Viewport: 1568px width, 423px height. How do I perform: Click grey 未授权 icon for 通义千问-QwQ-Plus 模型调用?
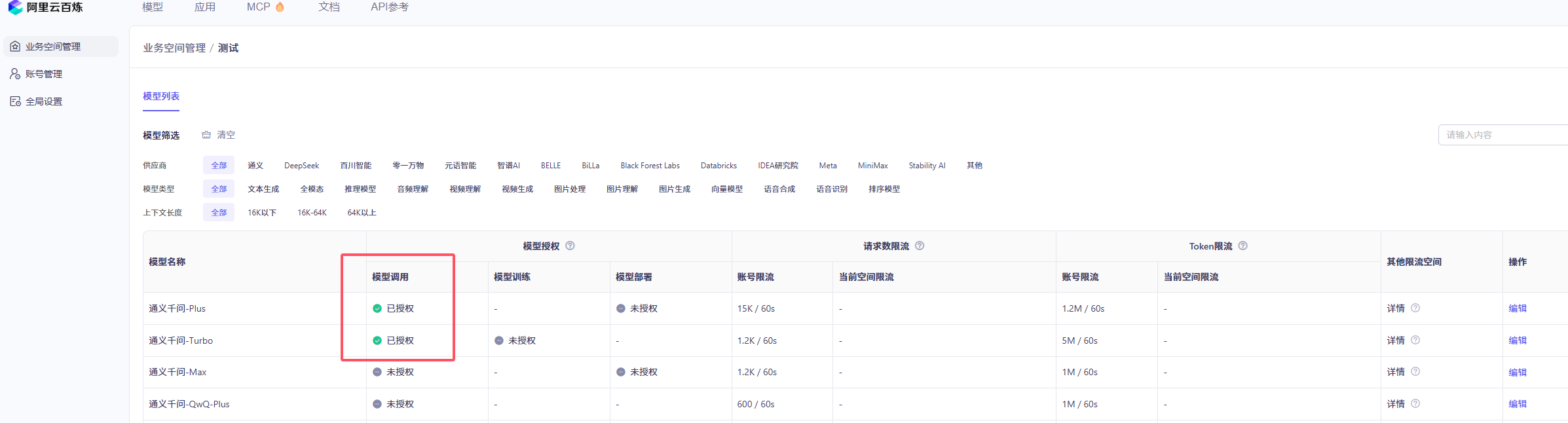pos(377,404)
